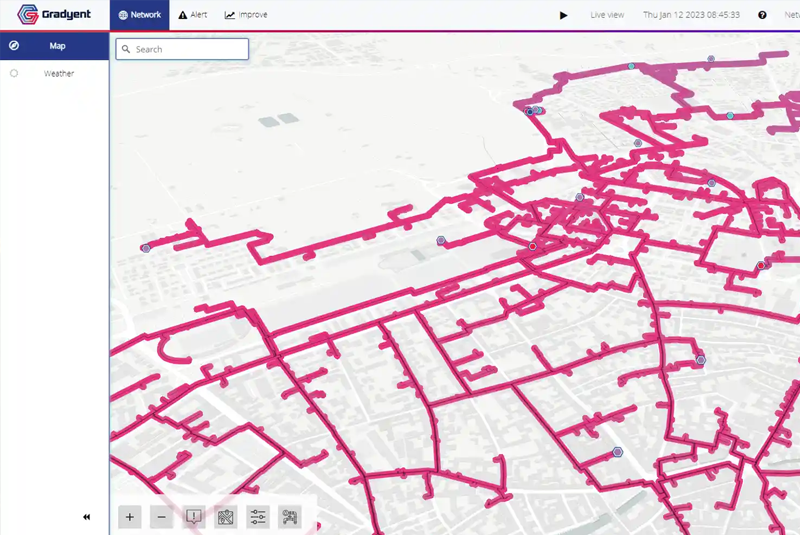Click the zoom out minus button
The image size is (800, 535).
click(161, 517)
